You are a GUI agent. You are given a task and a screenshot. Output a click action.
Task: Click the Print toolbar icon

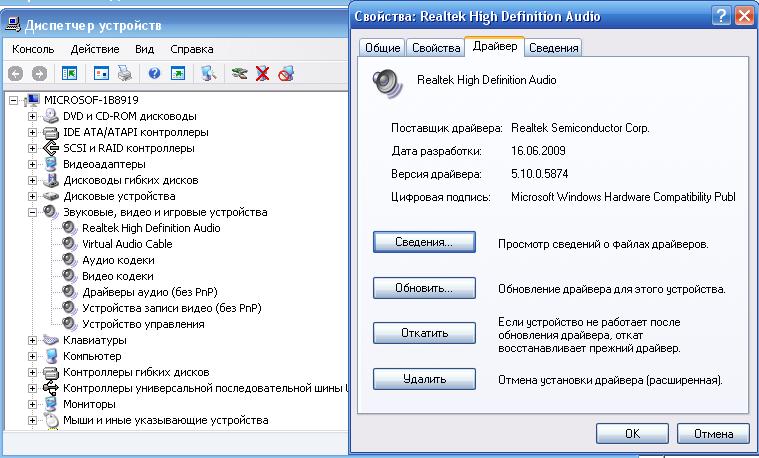pyautogui.click(x=124, y=74)
